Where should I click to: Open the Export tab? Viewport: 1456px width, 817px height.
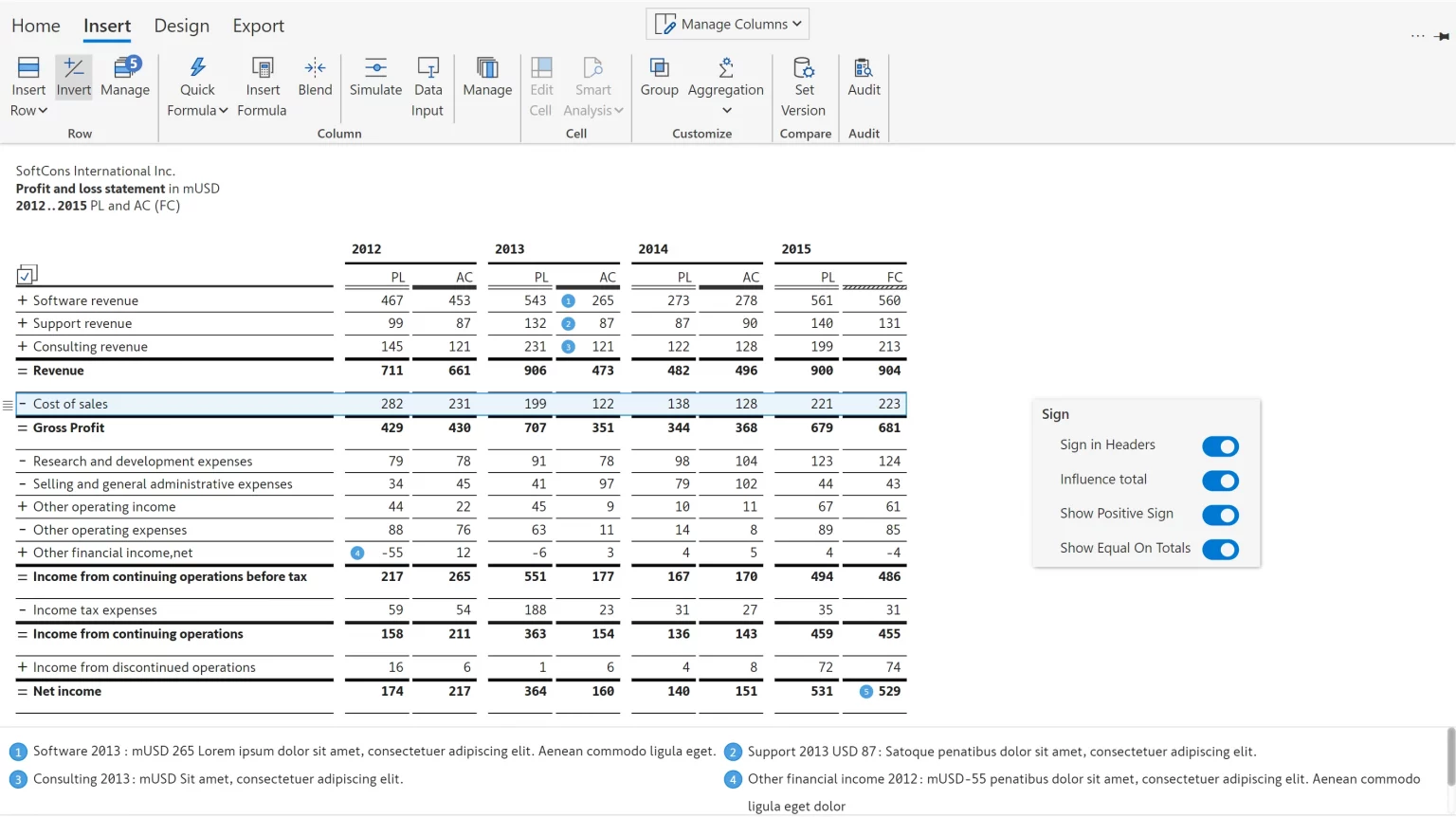258,26
